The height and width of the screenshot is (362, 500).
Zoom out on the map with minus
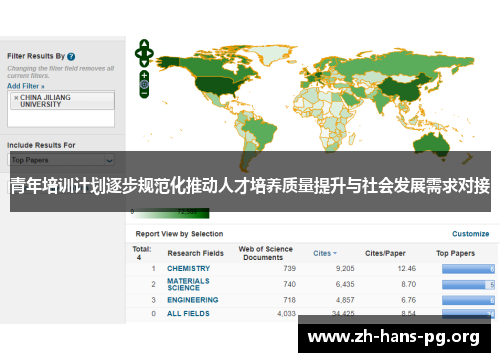pos(144,93)
